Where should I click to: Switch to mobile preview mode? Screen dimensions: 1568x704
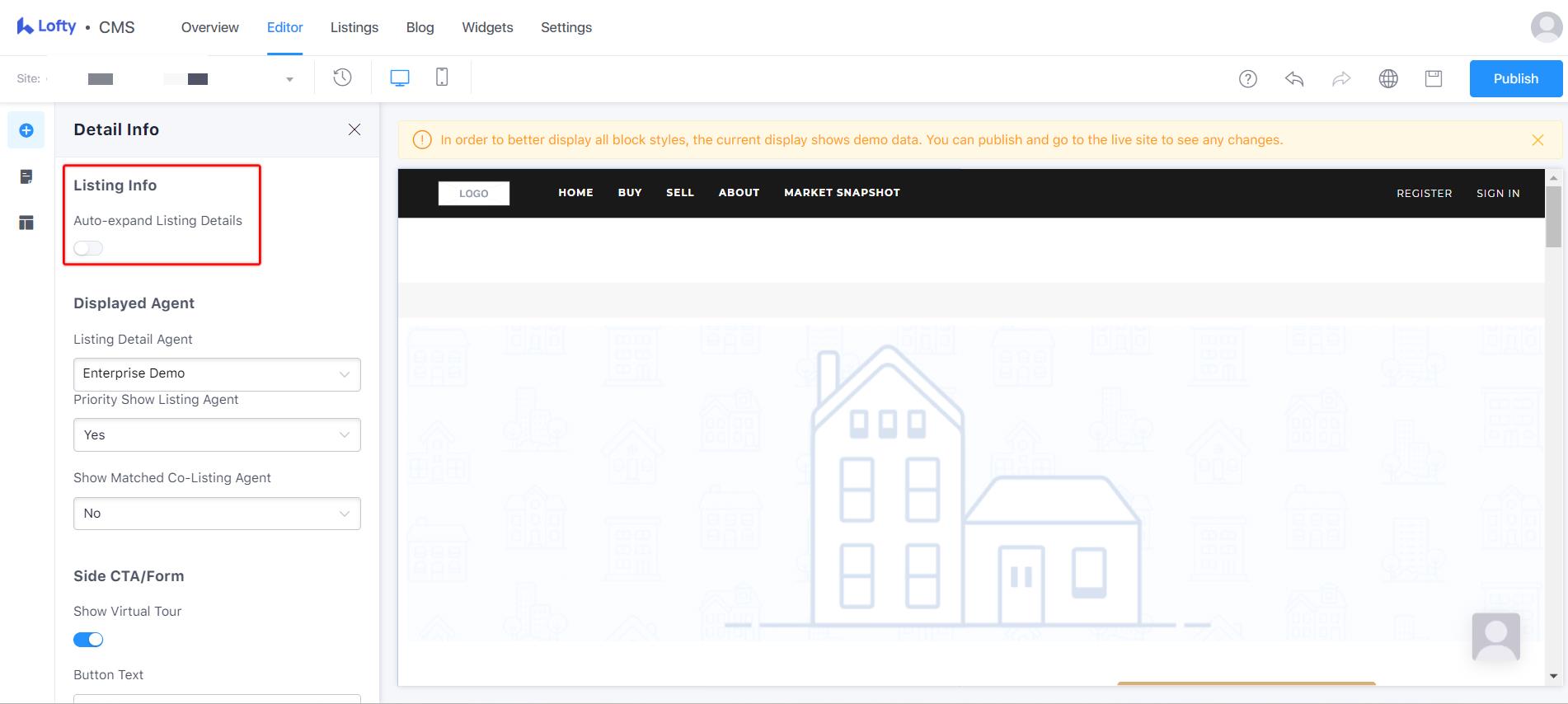(442, 77)
